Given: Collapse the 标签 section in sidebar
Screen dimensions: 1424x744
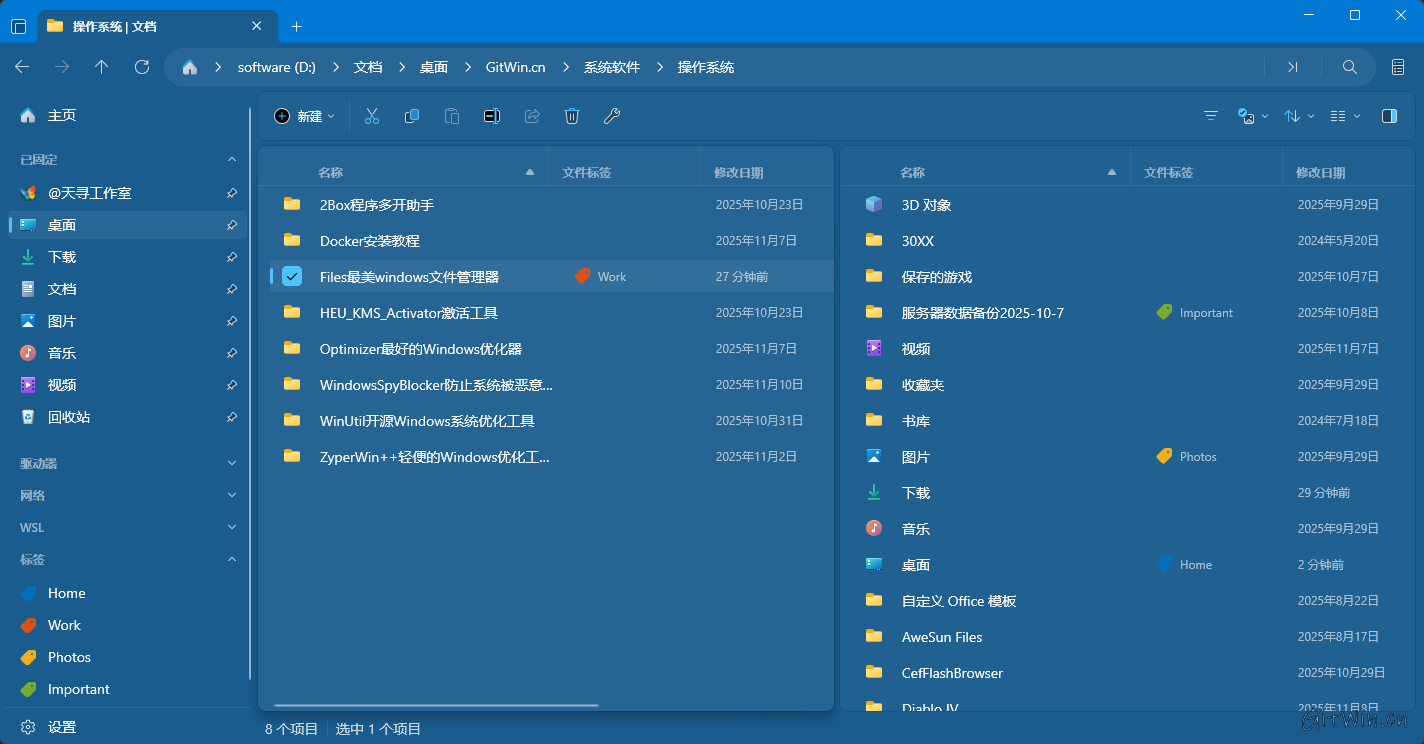Looking at the screenshot, I should point(231,559).
